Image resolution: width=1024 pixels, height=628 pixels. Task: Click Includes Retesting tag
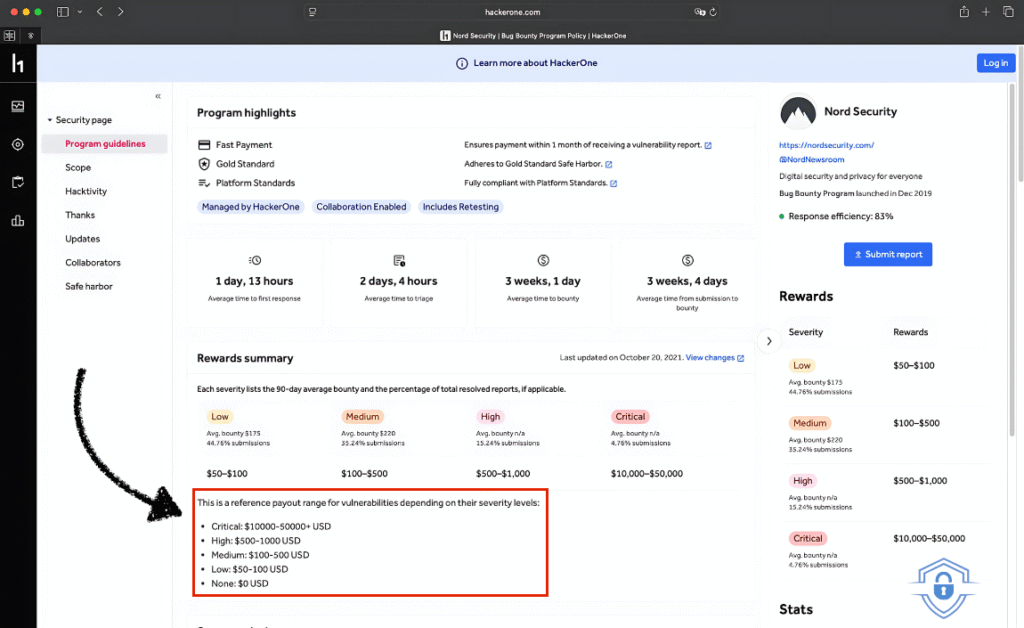click(x=460, y=207)
